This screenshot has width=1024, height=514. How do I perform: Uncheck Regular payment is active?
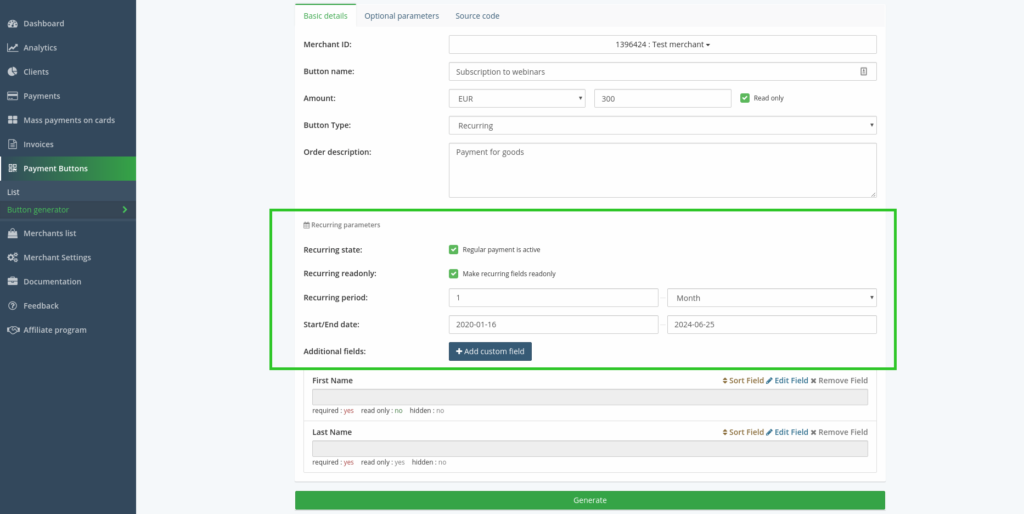point(453,249)
